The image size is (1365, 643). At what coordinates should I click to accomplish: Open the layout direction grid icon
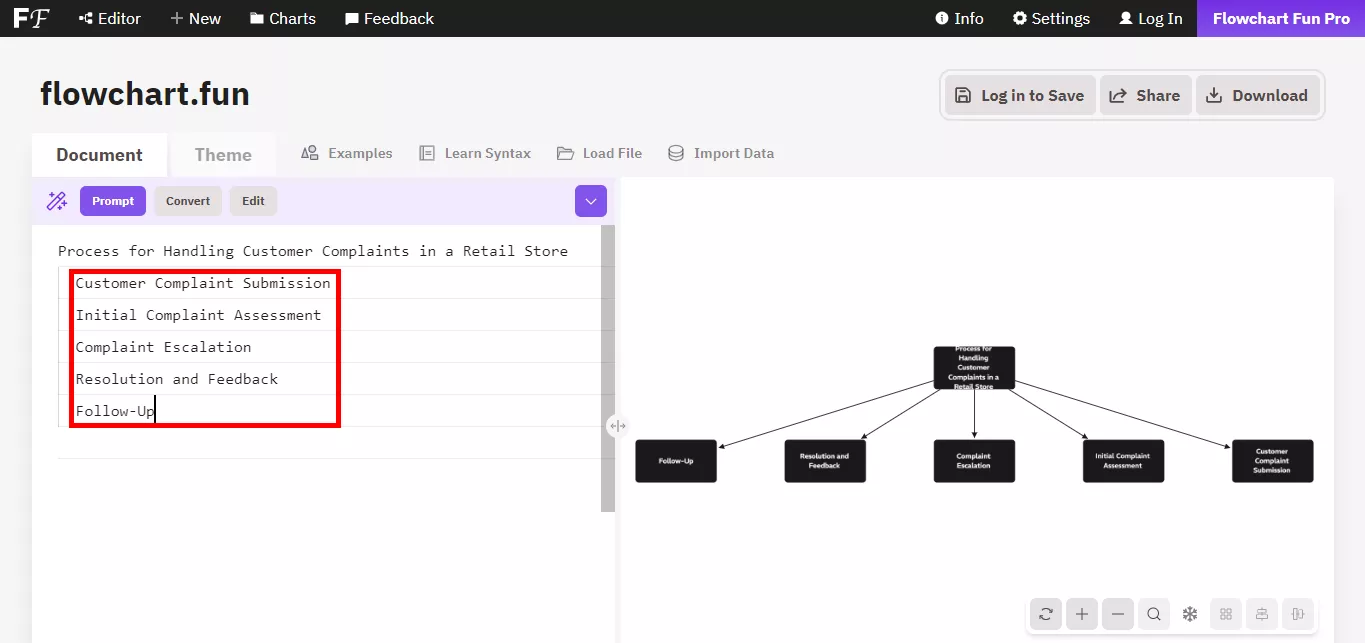click(x=1225, y=613)
